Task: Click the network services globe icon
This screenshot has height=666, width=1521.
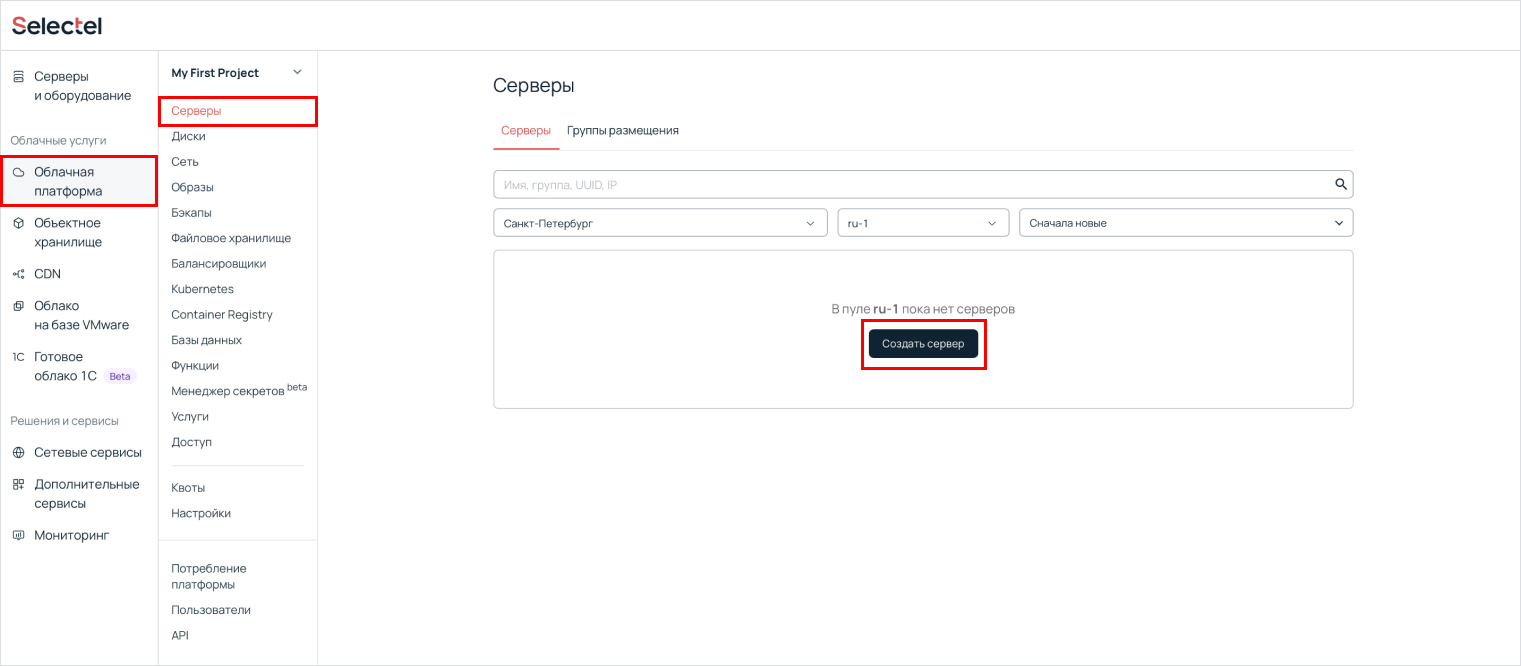Action: (x=18, y=453)
